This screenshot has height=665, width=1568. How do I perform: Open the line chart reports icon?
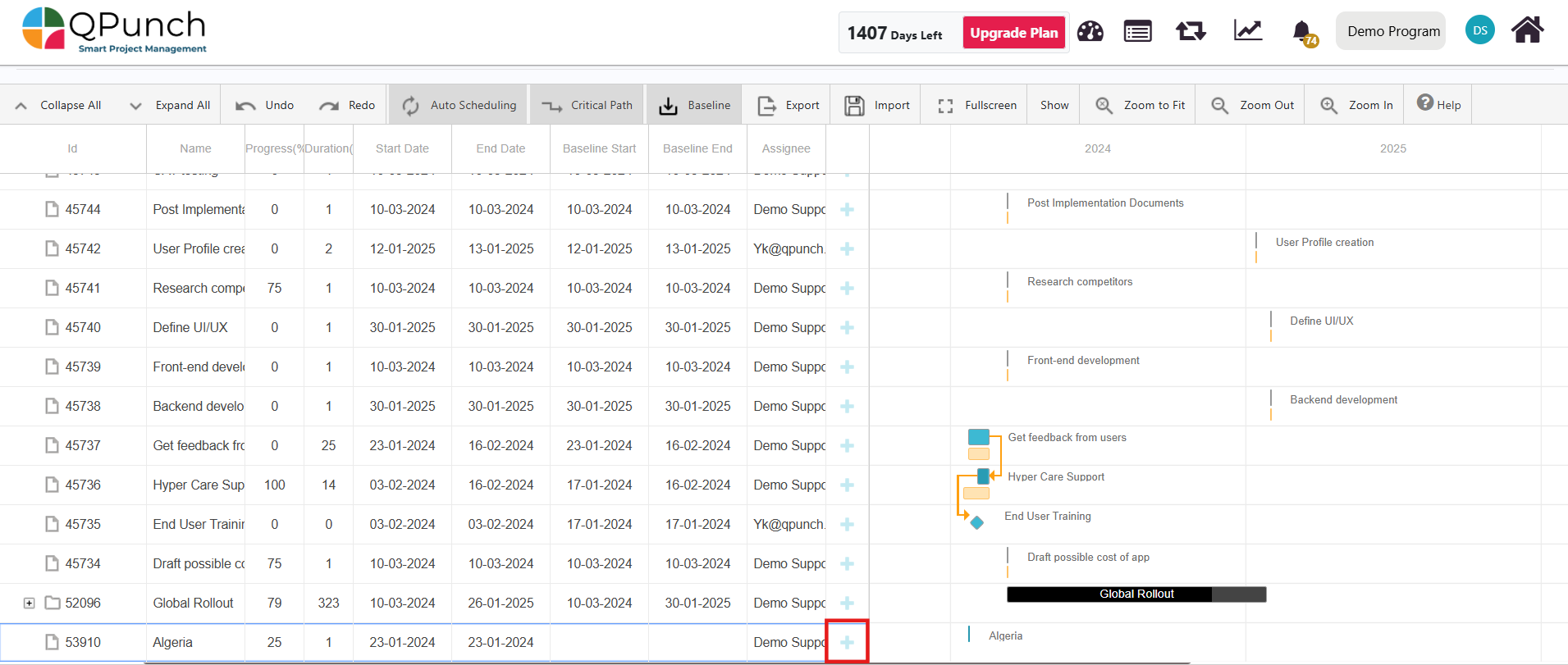click(x=1247, y=31)
